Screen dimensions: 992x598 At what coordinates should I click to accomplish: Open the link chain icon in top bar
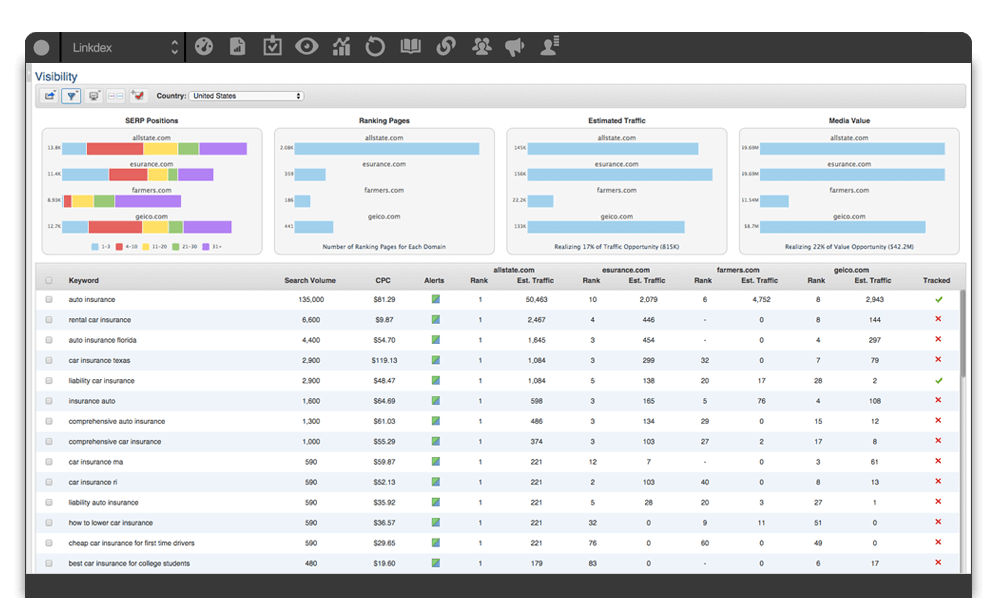point(445,46)
